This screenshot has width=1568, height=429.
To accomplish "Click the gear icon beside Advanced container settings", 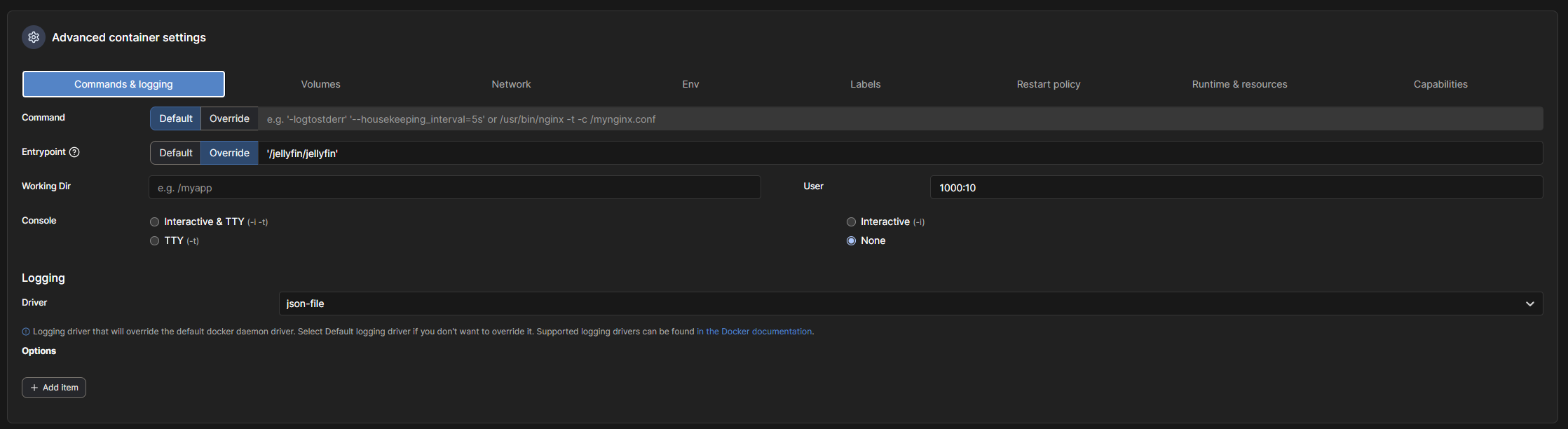I will coord(34,37).
